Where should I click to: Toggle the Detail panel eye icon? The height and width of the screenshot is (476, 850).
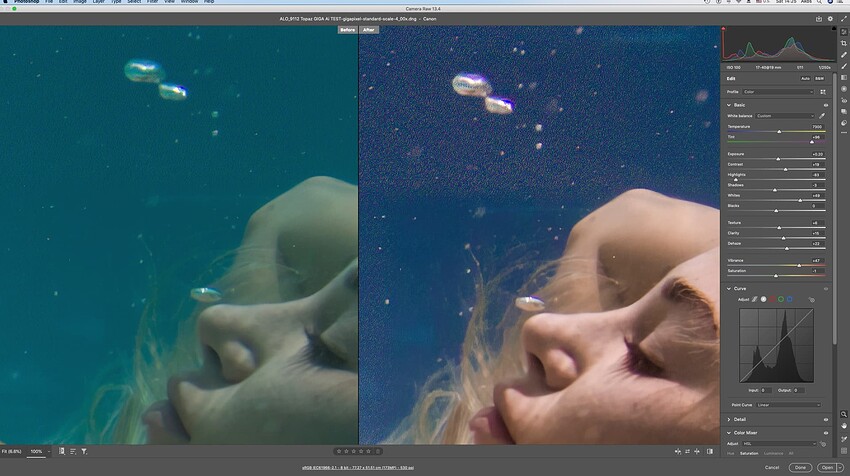tap(825, 419)
